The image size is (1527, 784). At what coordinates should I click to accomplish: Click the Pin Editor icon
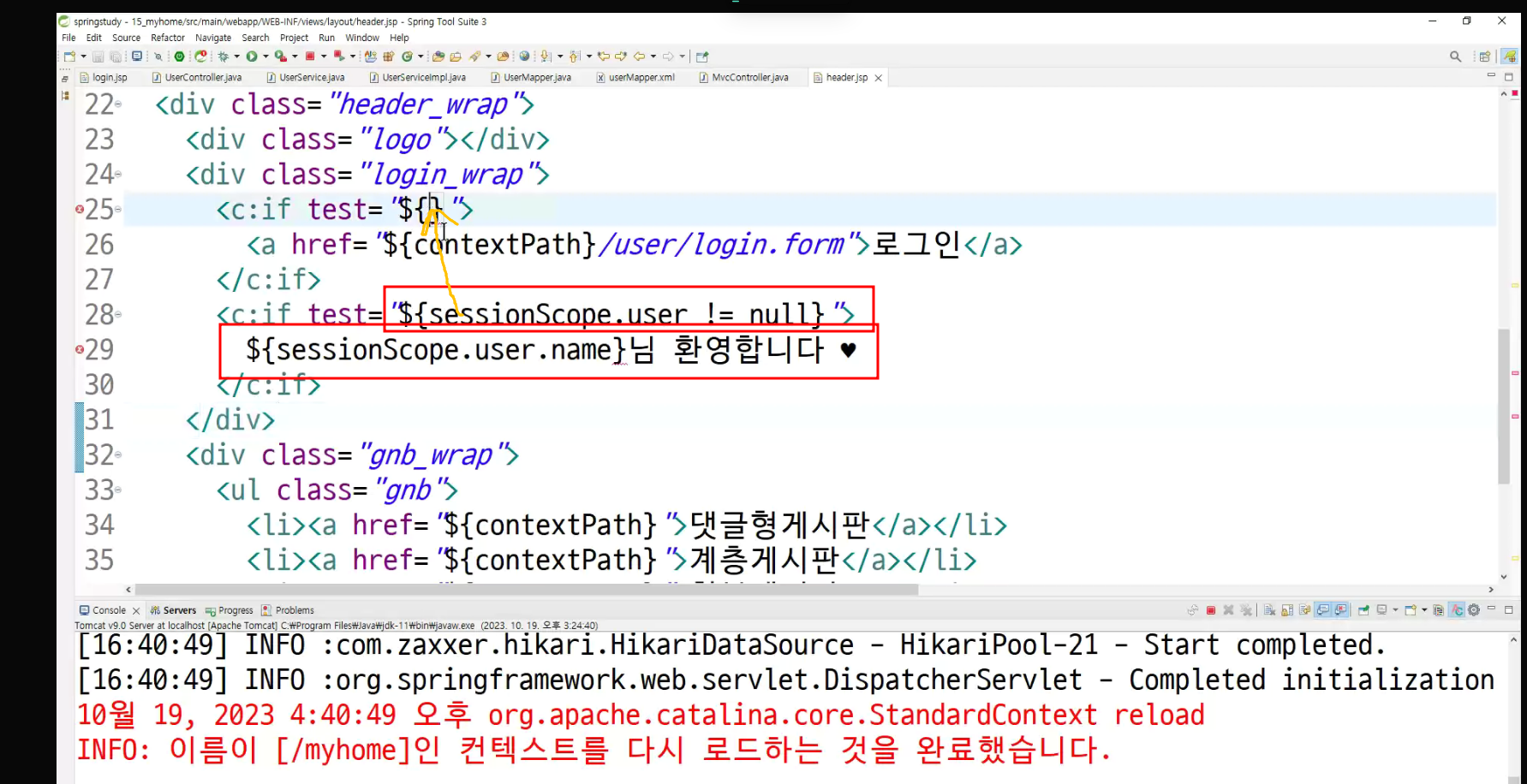(x=702, y=56)
